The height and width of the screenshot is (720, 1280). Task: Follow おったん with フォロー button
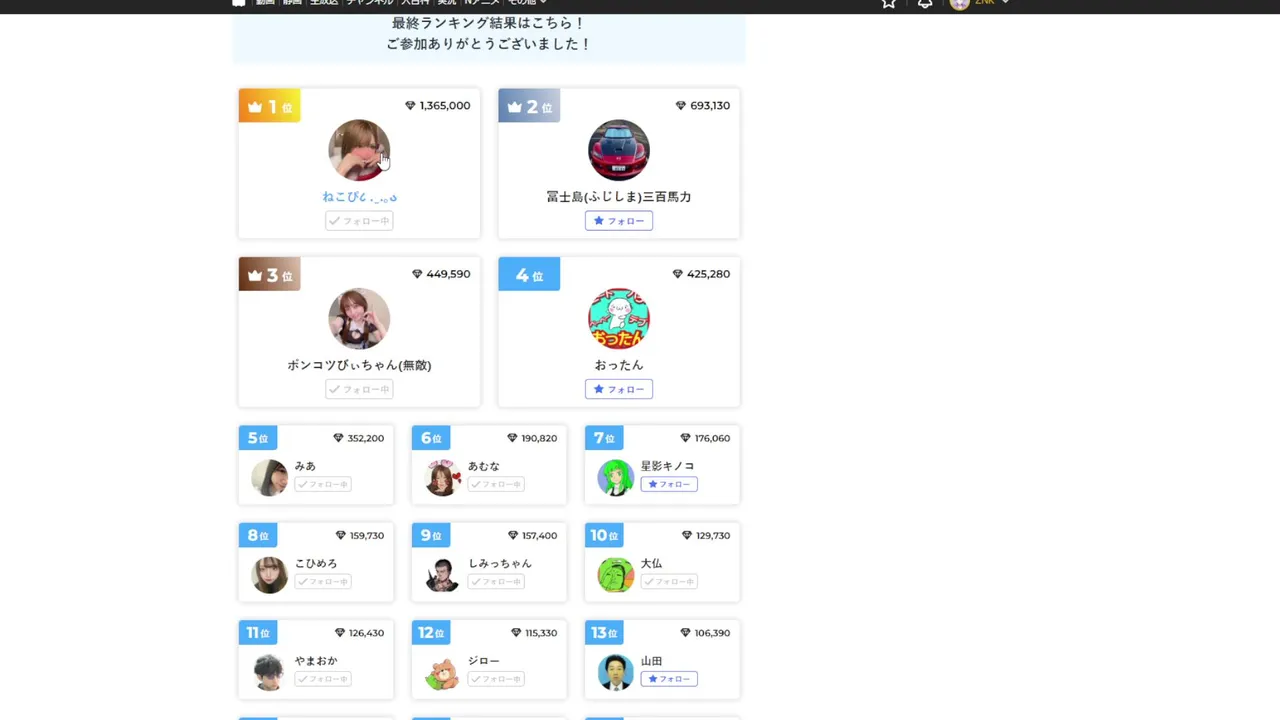pos(619,389)
